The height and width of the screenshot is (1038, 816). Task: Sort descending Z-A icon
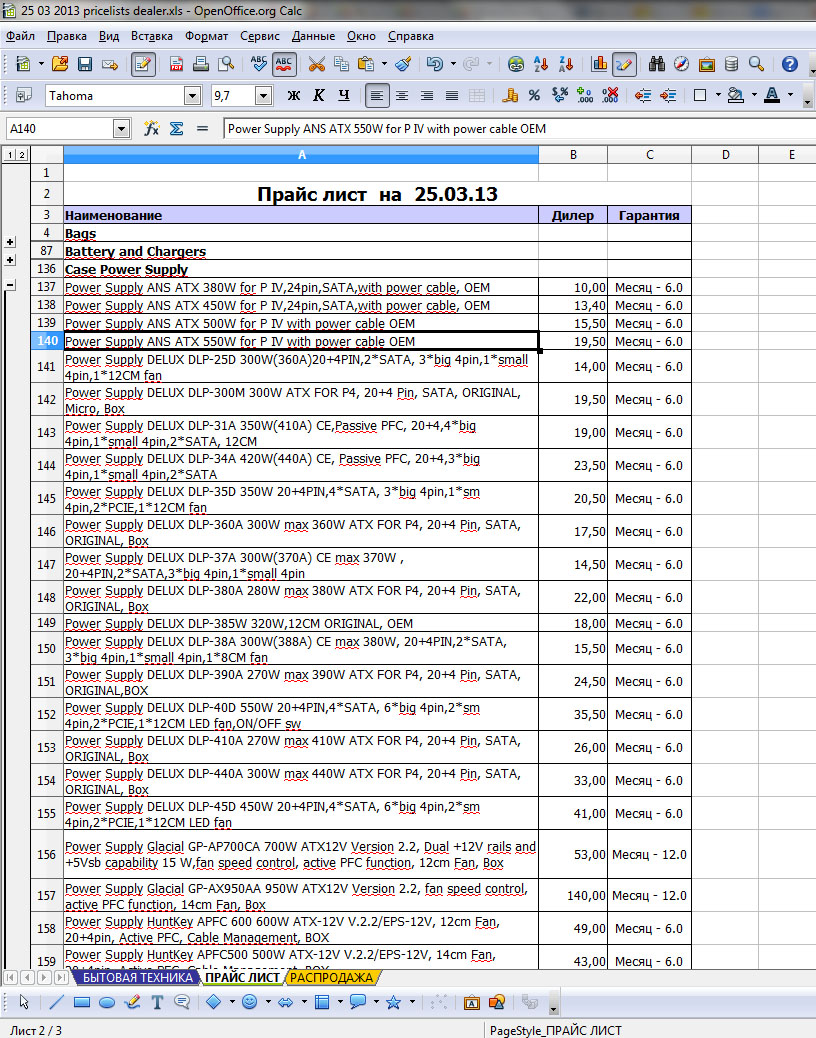(x=566, y=64)
